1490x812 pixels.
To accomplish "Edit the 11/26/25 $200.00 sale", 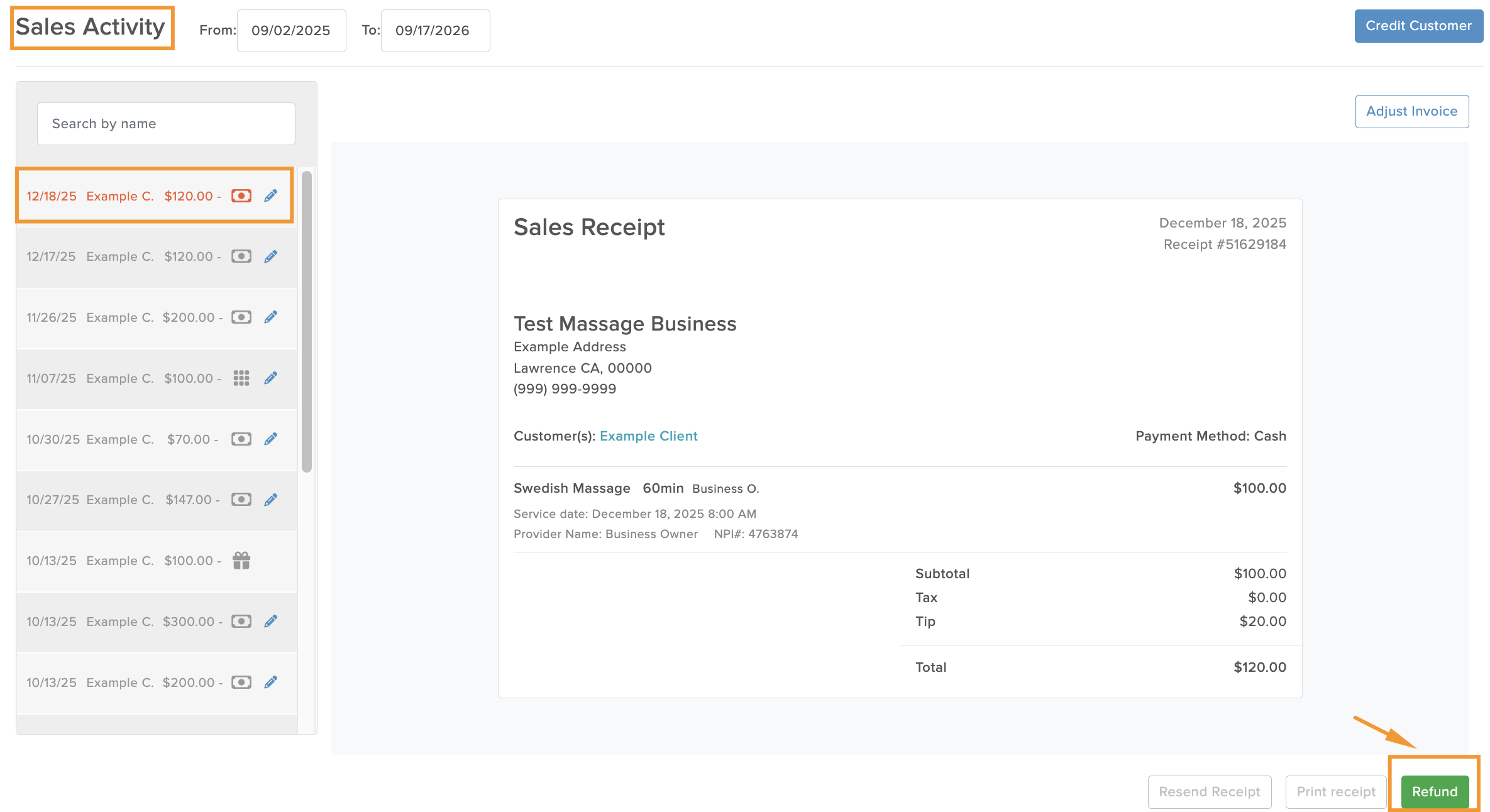I will (270, 317).
